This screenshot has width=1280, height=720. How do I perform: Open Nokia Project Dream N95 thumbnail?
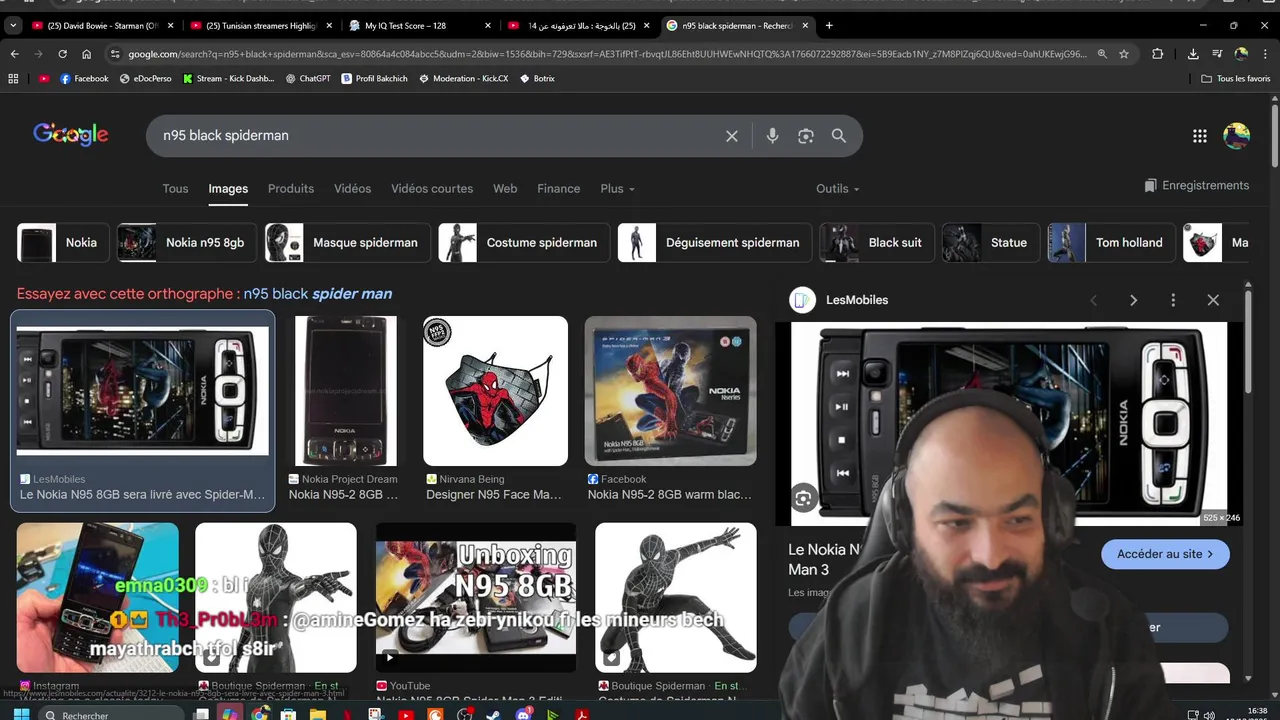pyautogui.click(x=345, y=391)
